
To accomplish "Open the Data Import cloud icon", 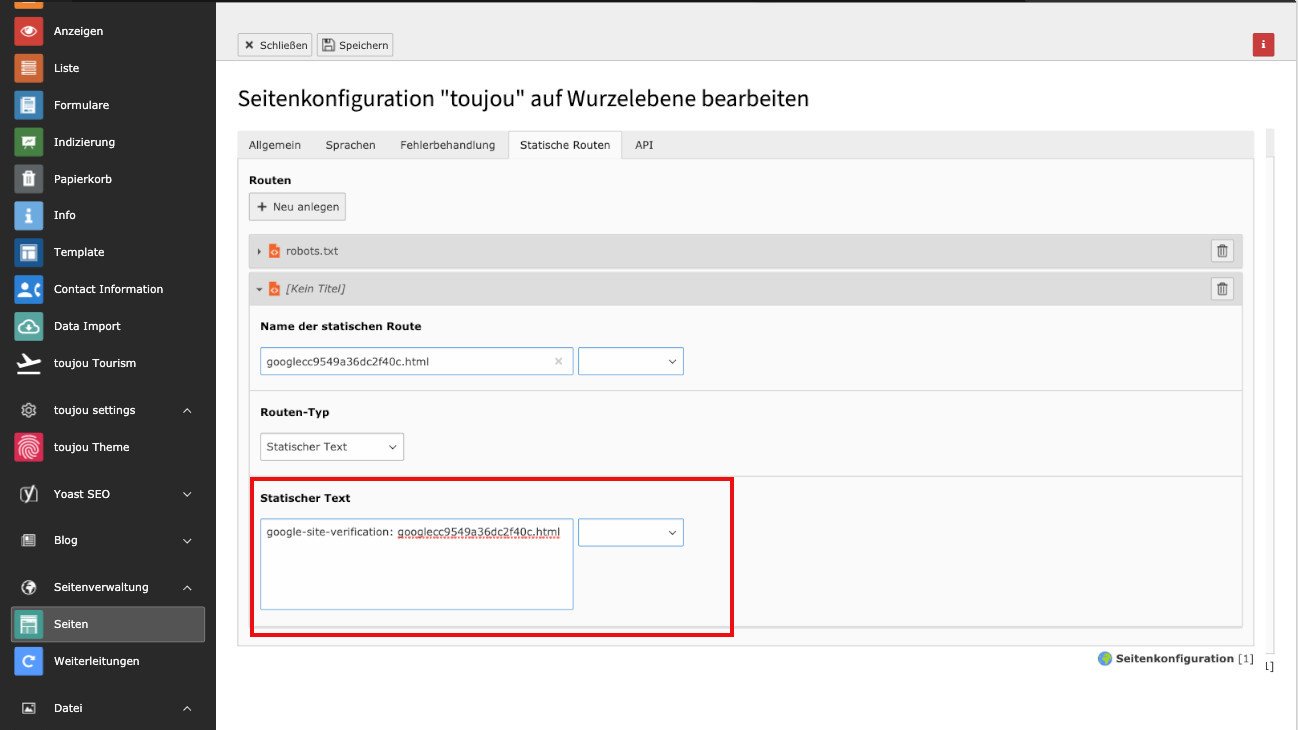I will click(x=29, y=326).
